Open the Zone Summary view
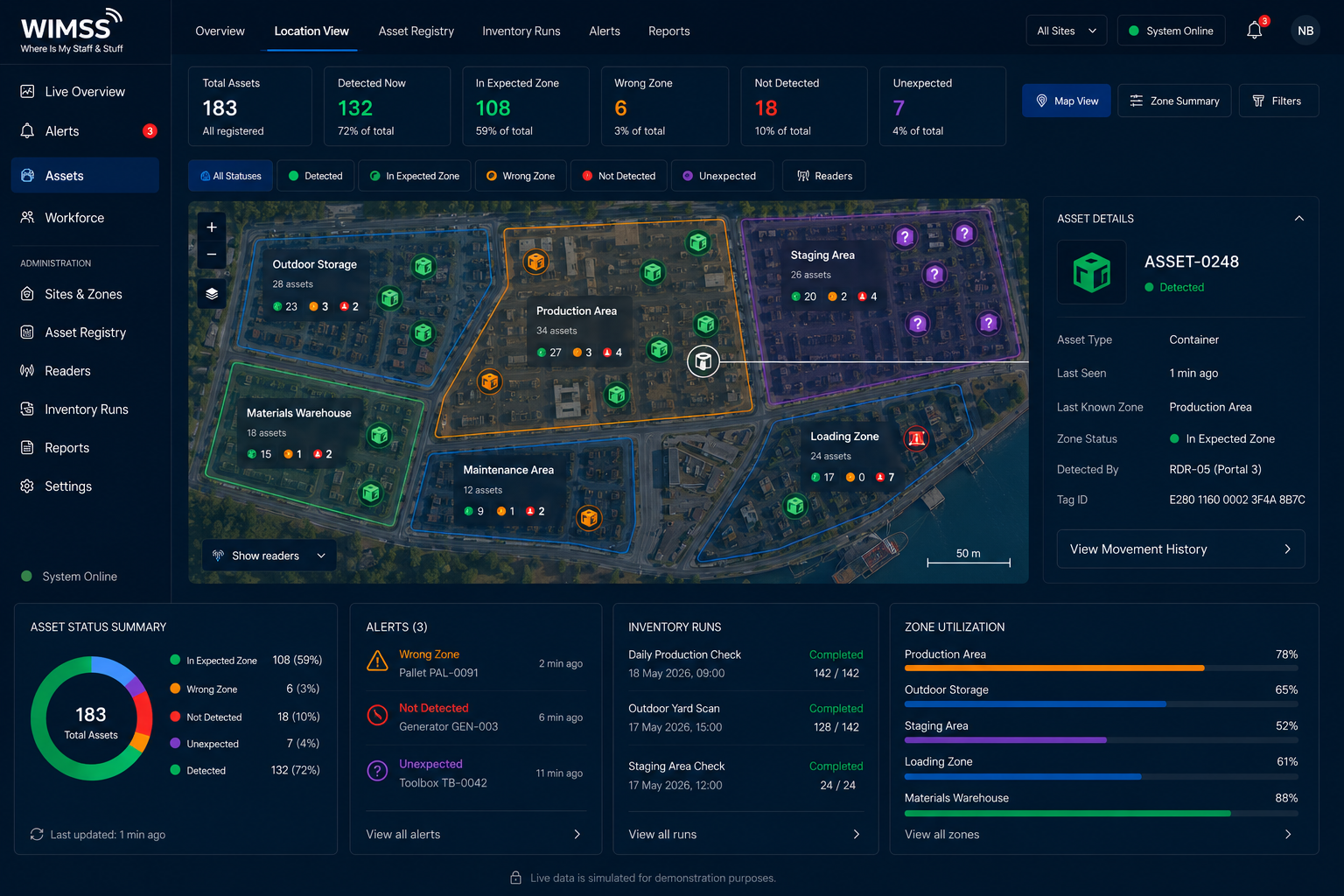Image resolution: width=1344 pixels, height=896 pixels. click(1175, 101)
